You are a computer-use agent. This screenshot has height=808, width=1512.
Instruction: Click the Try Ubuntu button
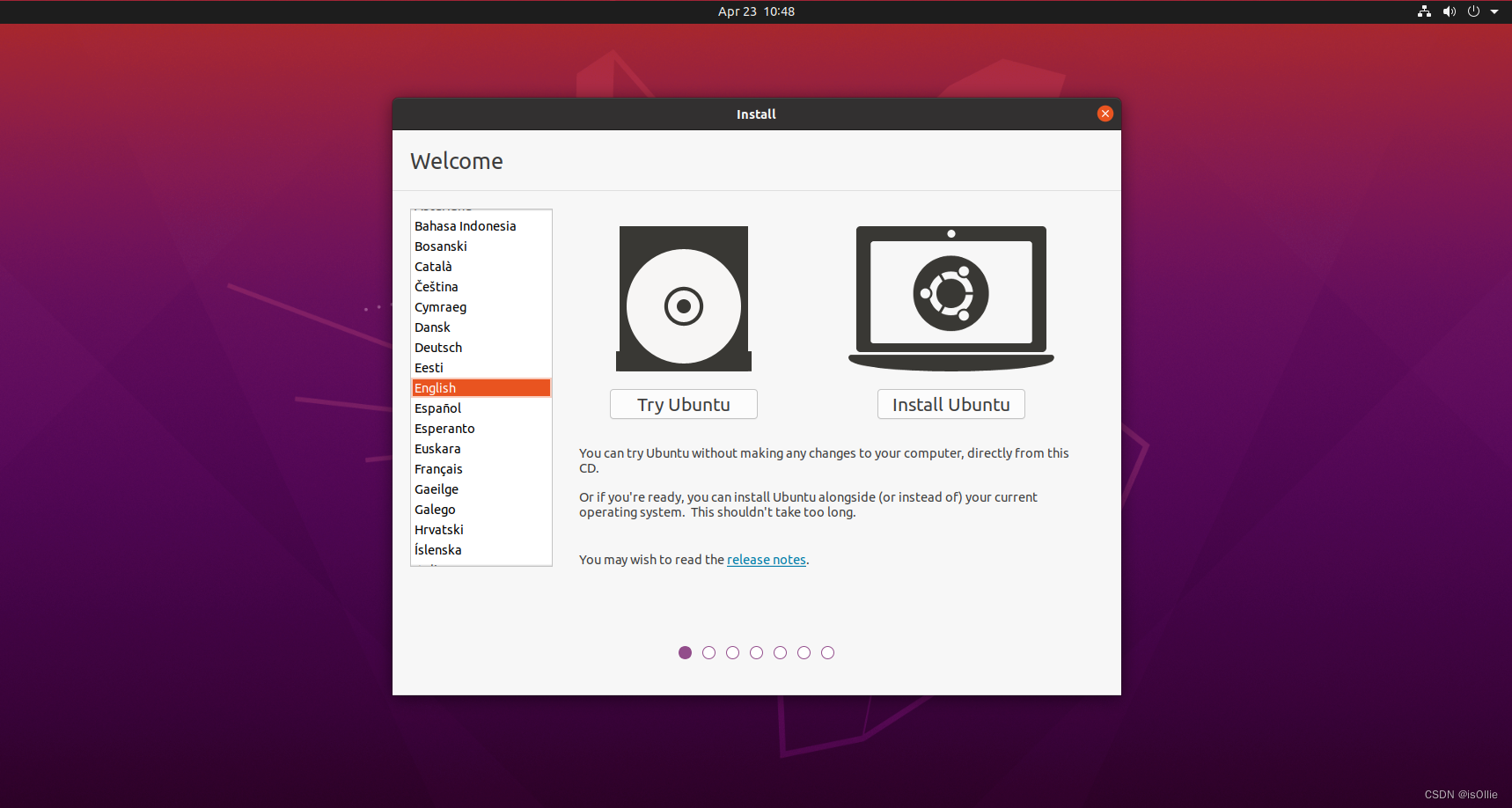point(684,404)
